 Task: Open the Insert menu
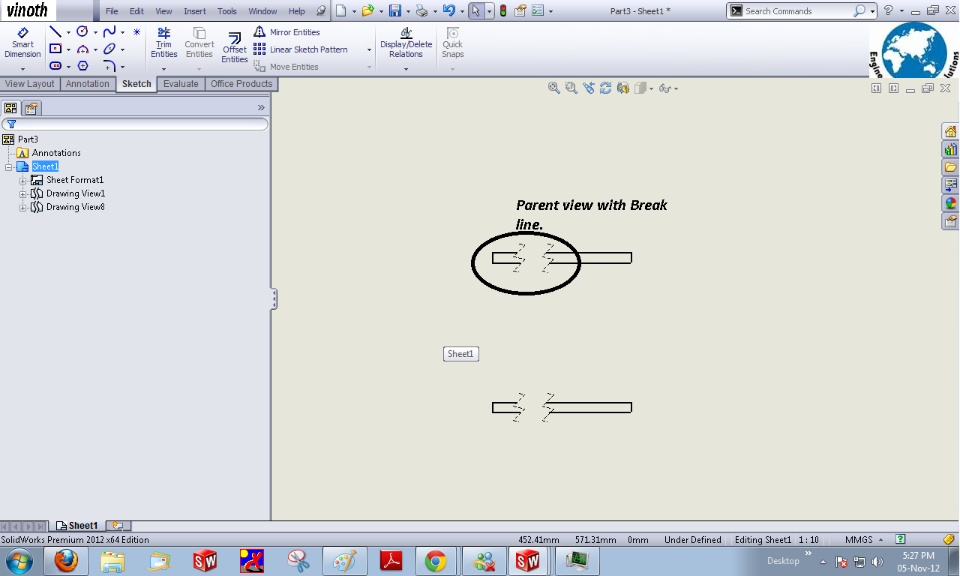point(195,11)
